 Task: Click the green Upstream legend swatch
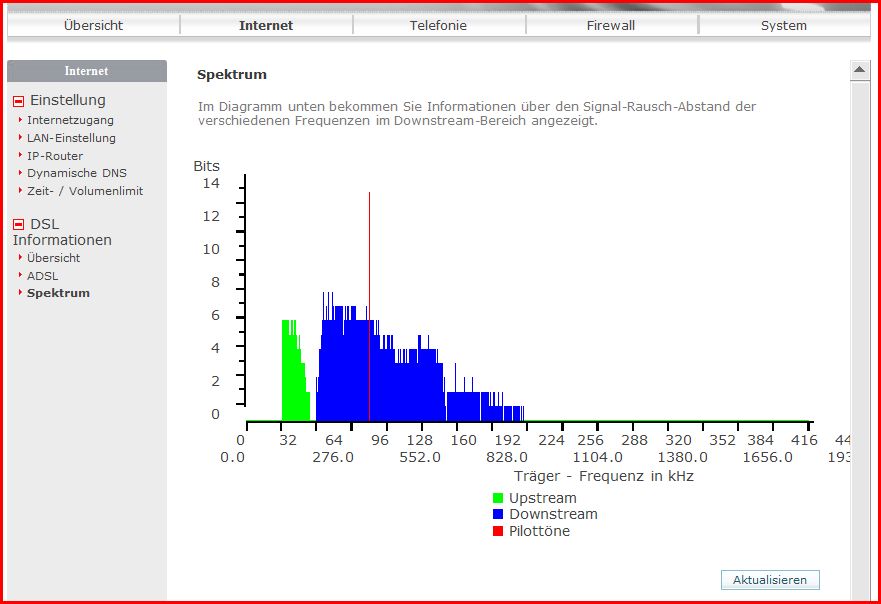[x=498, y=498]
